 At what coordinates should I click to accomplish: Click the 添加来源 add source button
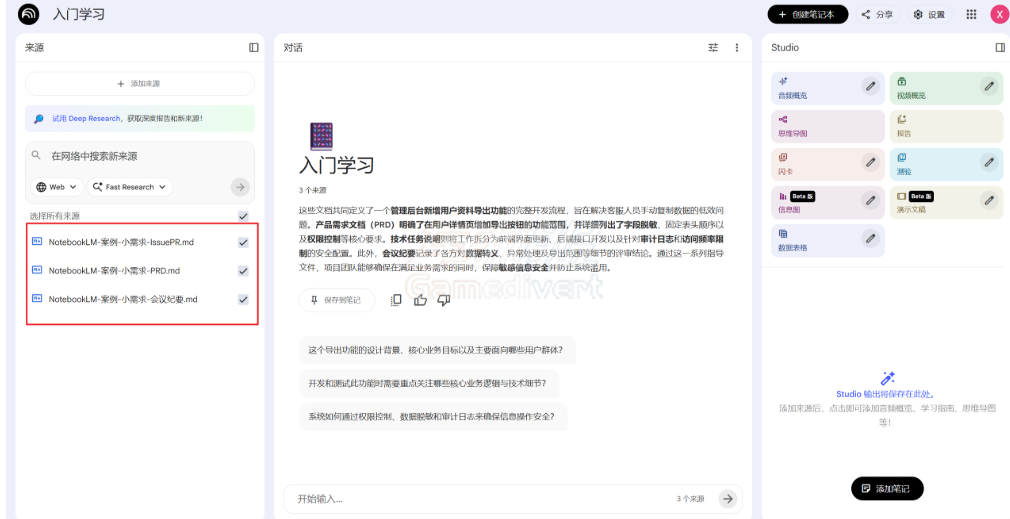[140, 84]
